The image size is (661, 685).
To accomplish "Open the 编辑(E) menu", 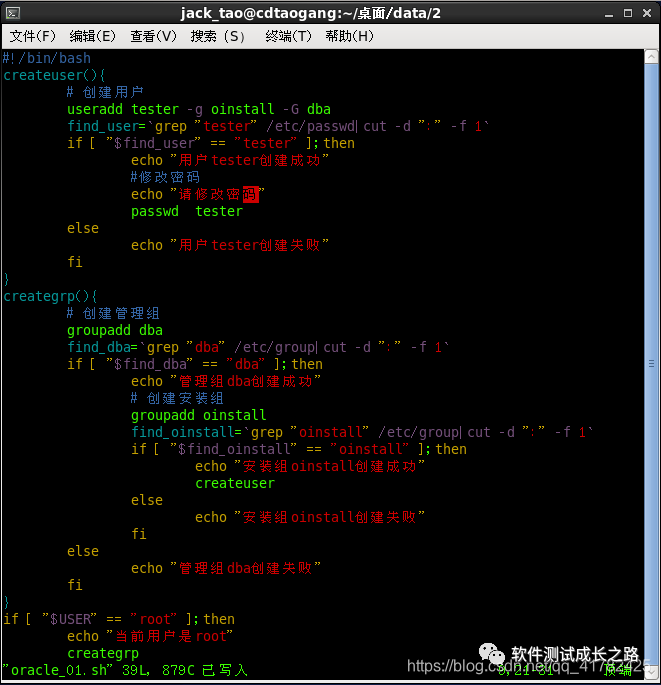I will [x=93, y=36].
